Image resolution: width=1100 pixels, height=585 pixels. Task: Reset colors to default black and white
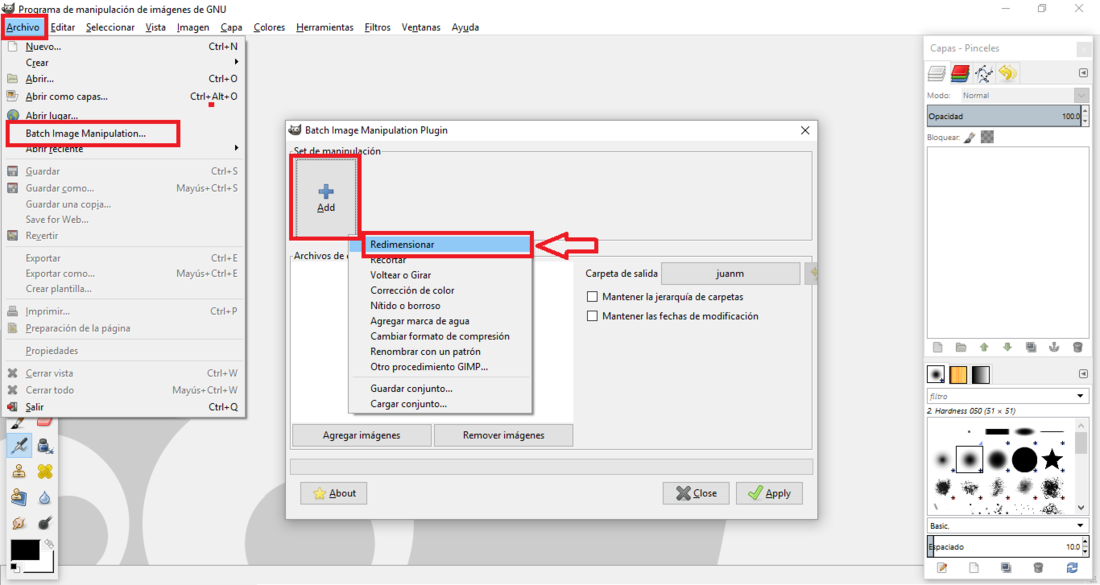point(15,567)
